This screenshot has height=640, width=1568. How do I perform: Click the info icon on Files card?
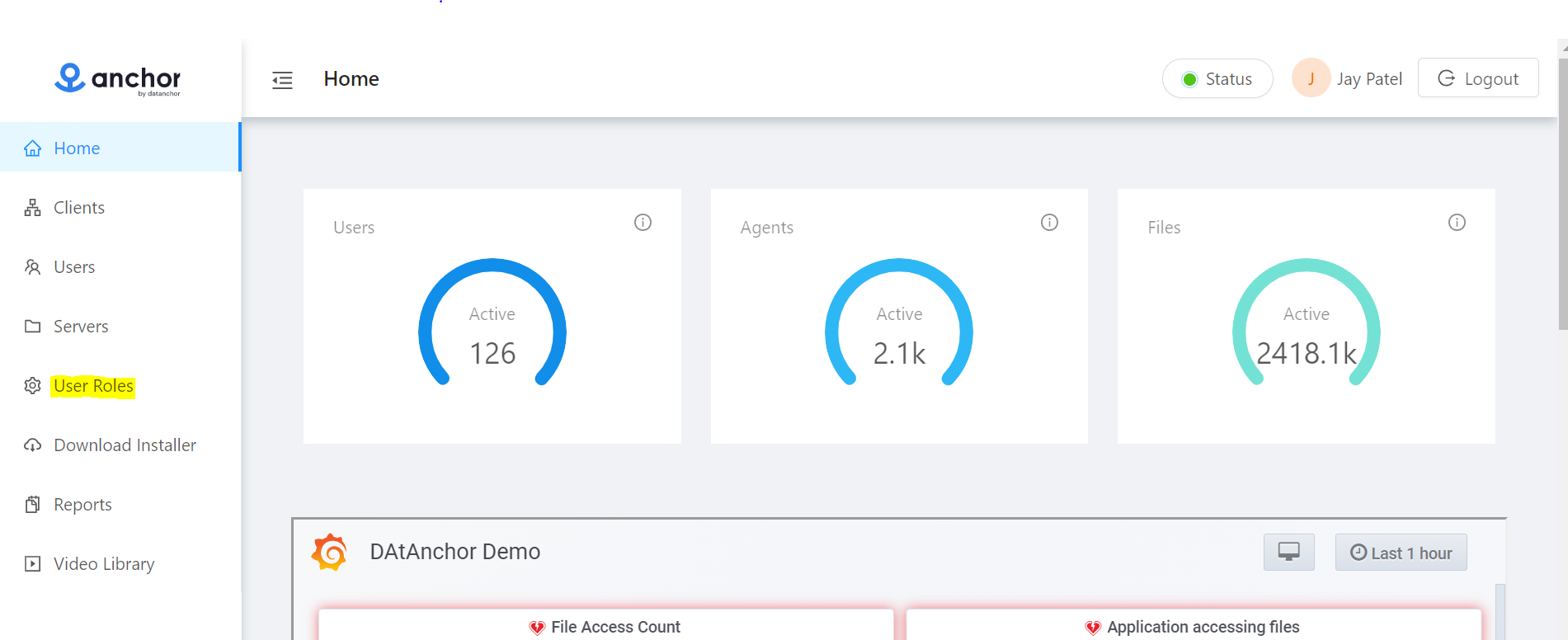[1457, 223]
